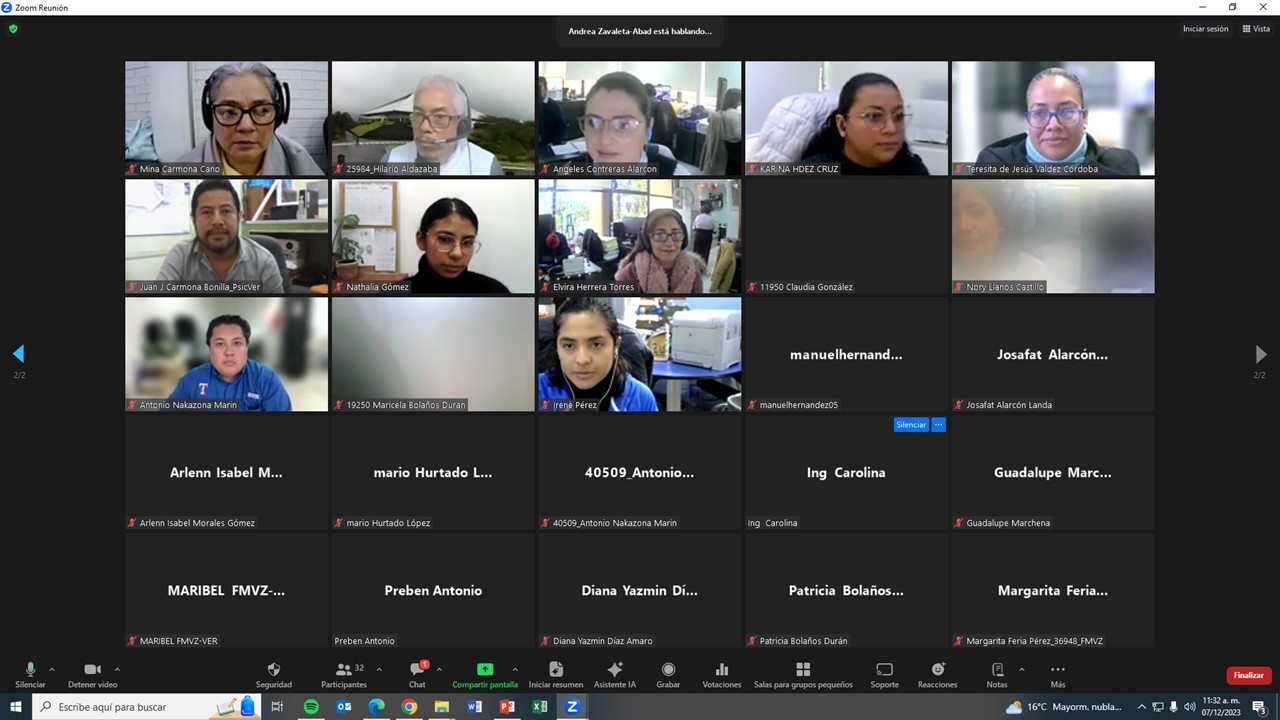Click the red Finalizar button
The width and height of the screenshot is (1280, 720).
click(x=1249, y=675)
